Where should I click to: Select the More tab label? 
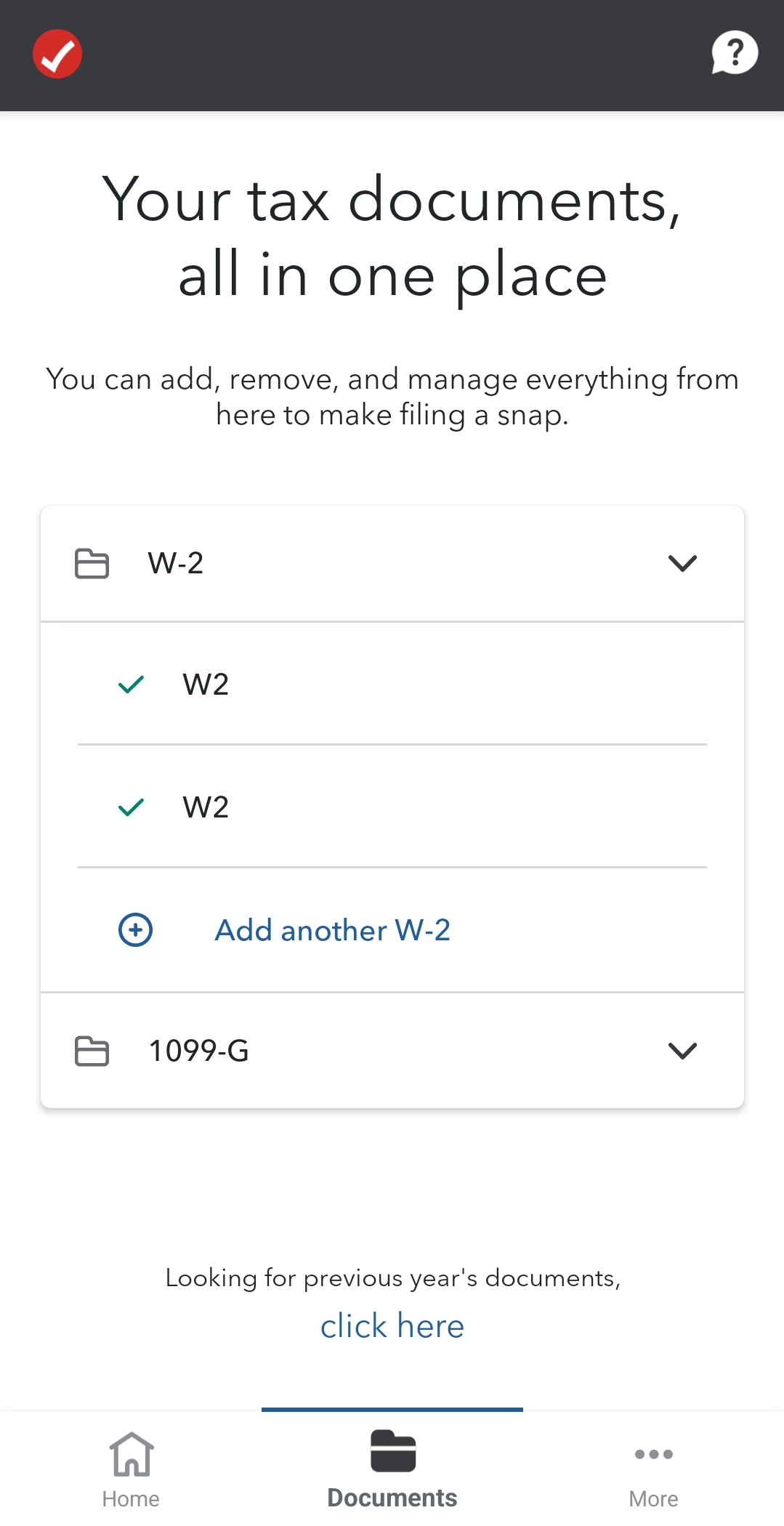click(x=653, y=1499)
